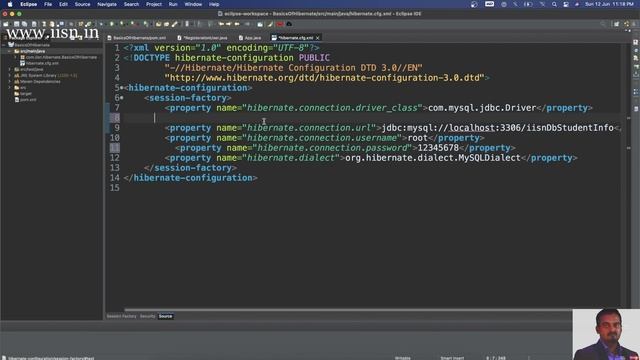Click the Apple menu logo
Screen dimensions: 640x360
pos(9,4)
